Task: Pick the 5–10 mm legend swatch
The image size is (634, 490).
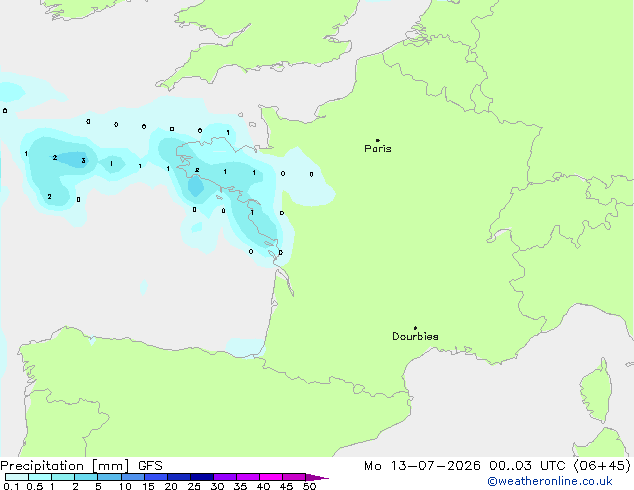Action: click(x=109, y=477)
